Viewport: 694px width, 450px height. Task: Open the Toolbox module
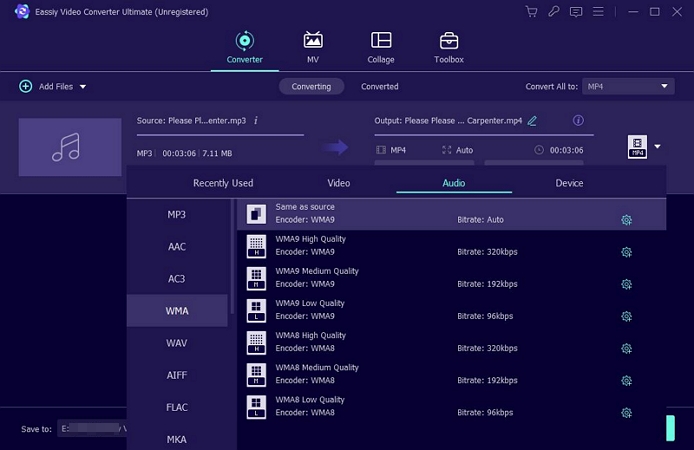(449, 48)
